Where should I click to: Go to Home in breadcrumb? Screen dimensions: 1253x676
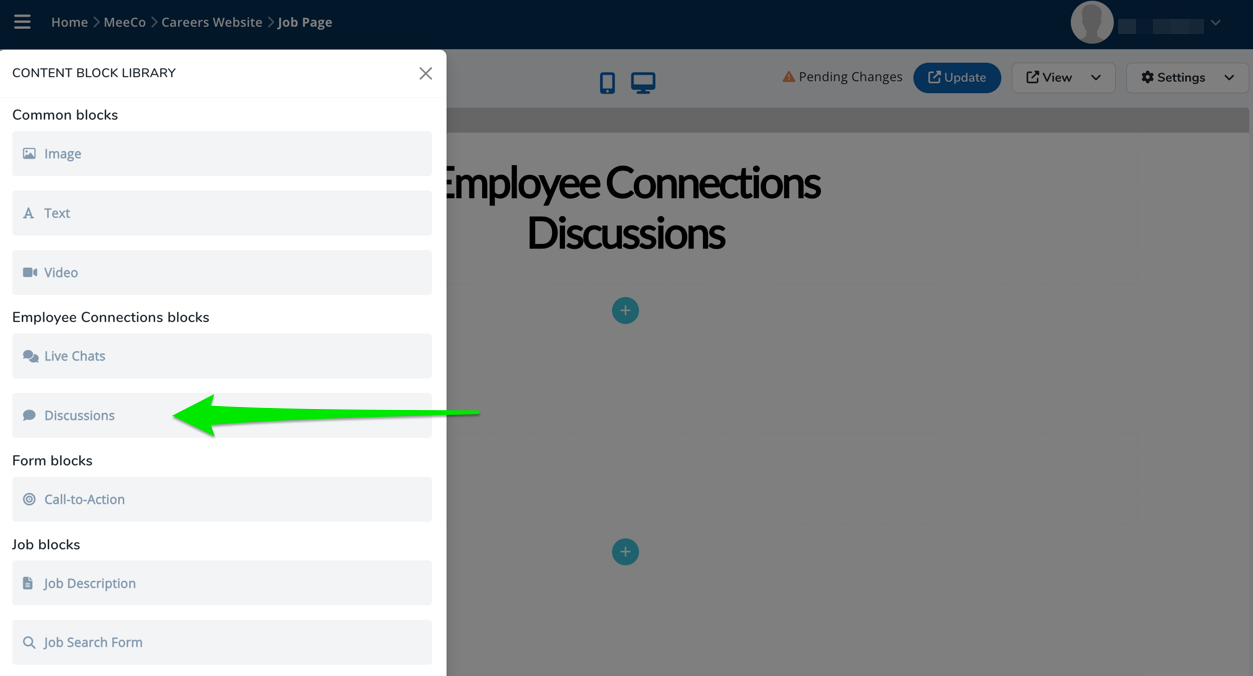click(x=69, y=22)
